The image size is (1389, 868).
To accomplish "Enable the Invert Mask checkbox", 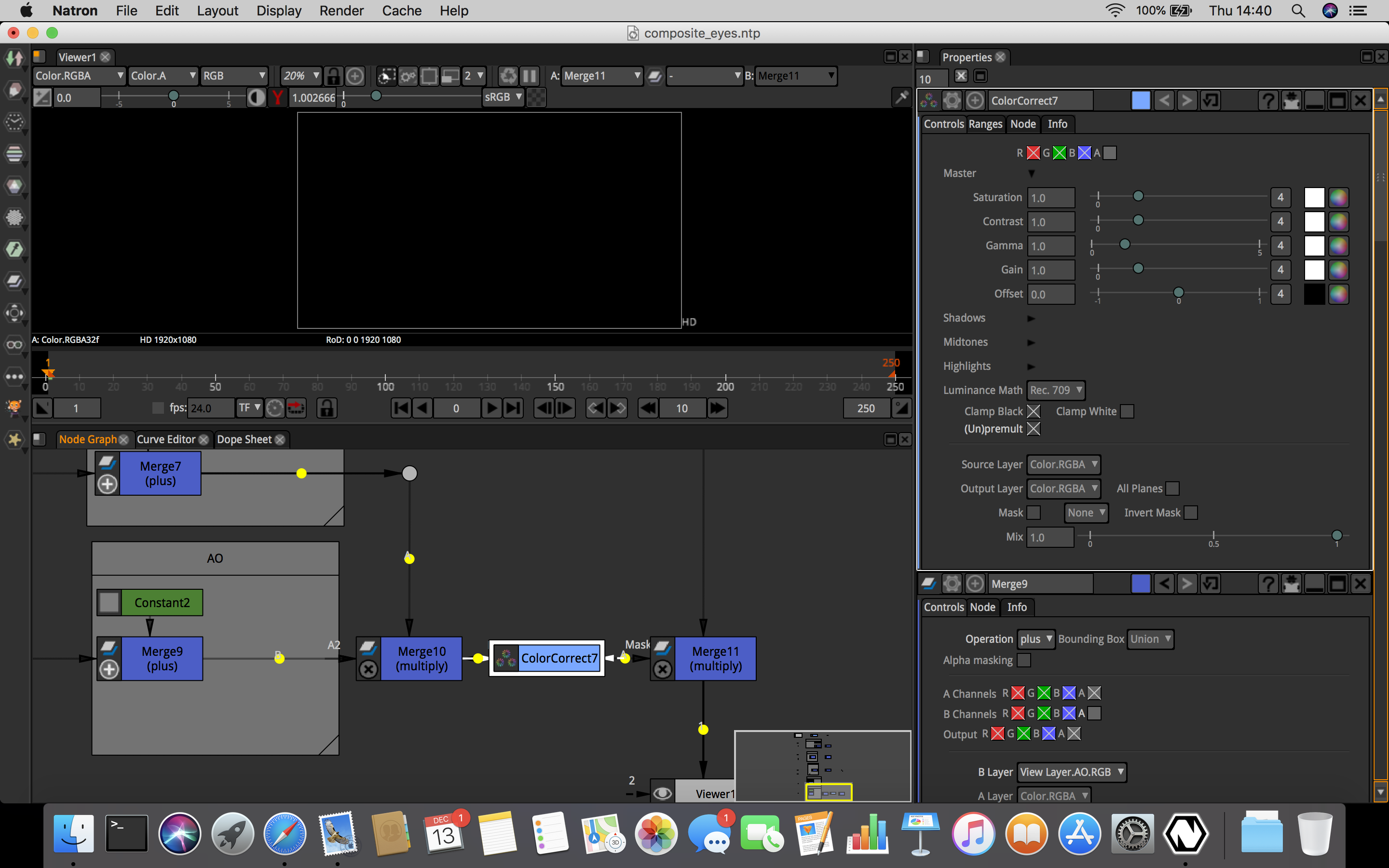I will (1191, 513).
